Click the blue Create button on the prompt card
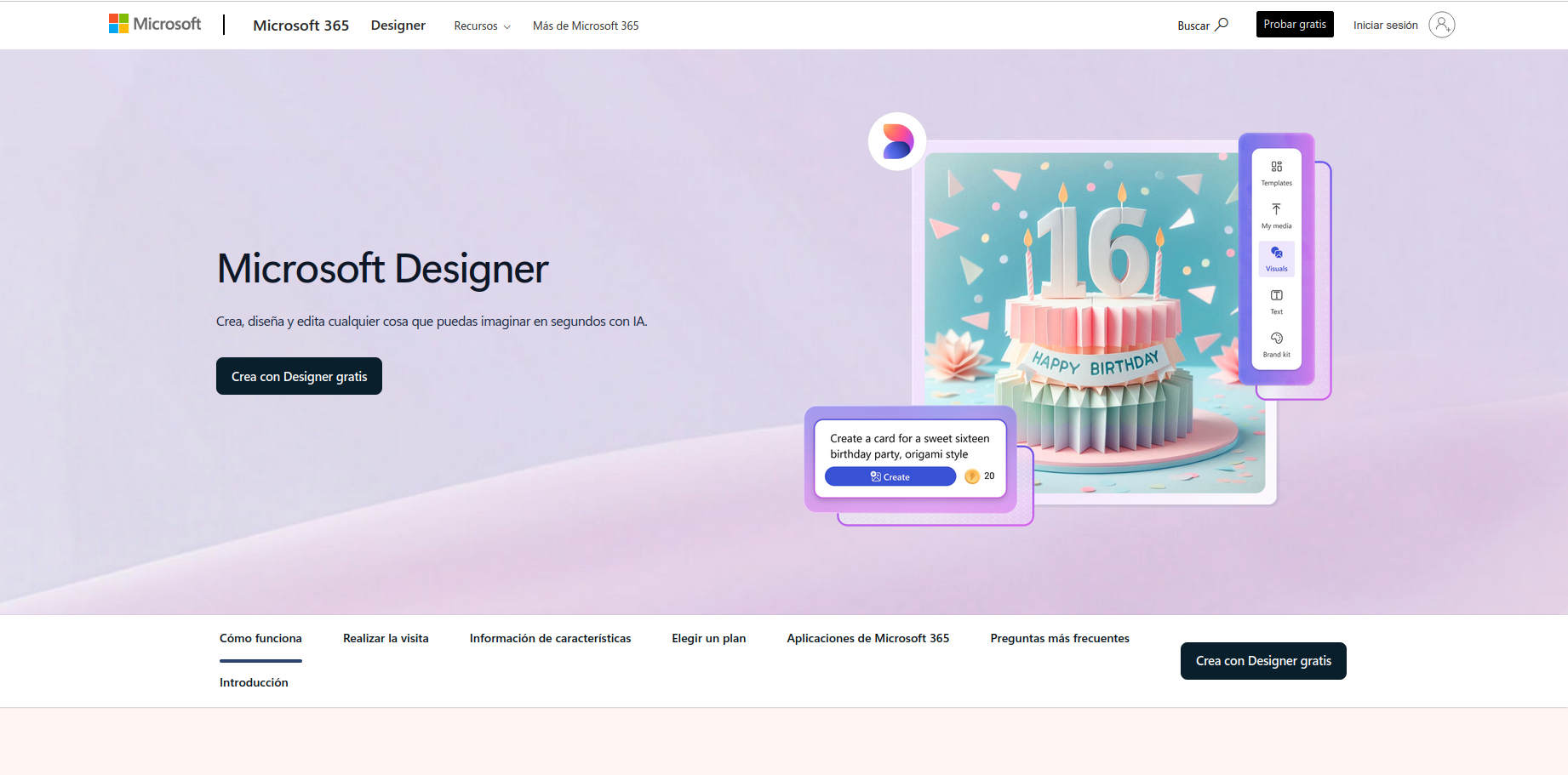Image resolution: width=1568 pixels, height=775 pixels. pyautogui.click(x=890, y=476)
